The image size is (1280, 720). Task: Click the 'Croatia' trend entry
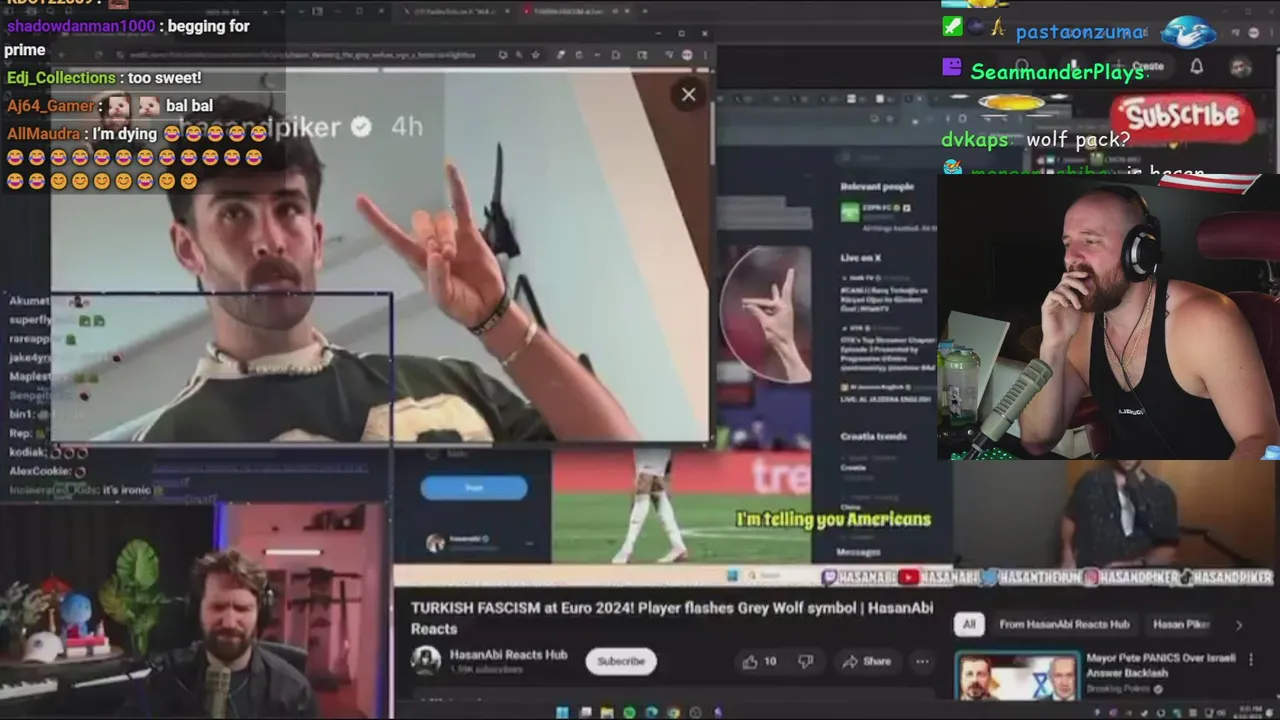(x=853, y=467)
